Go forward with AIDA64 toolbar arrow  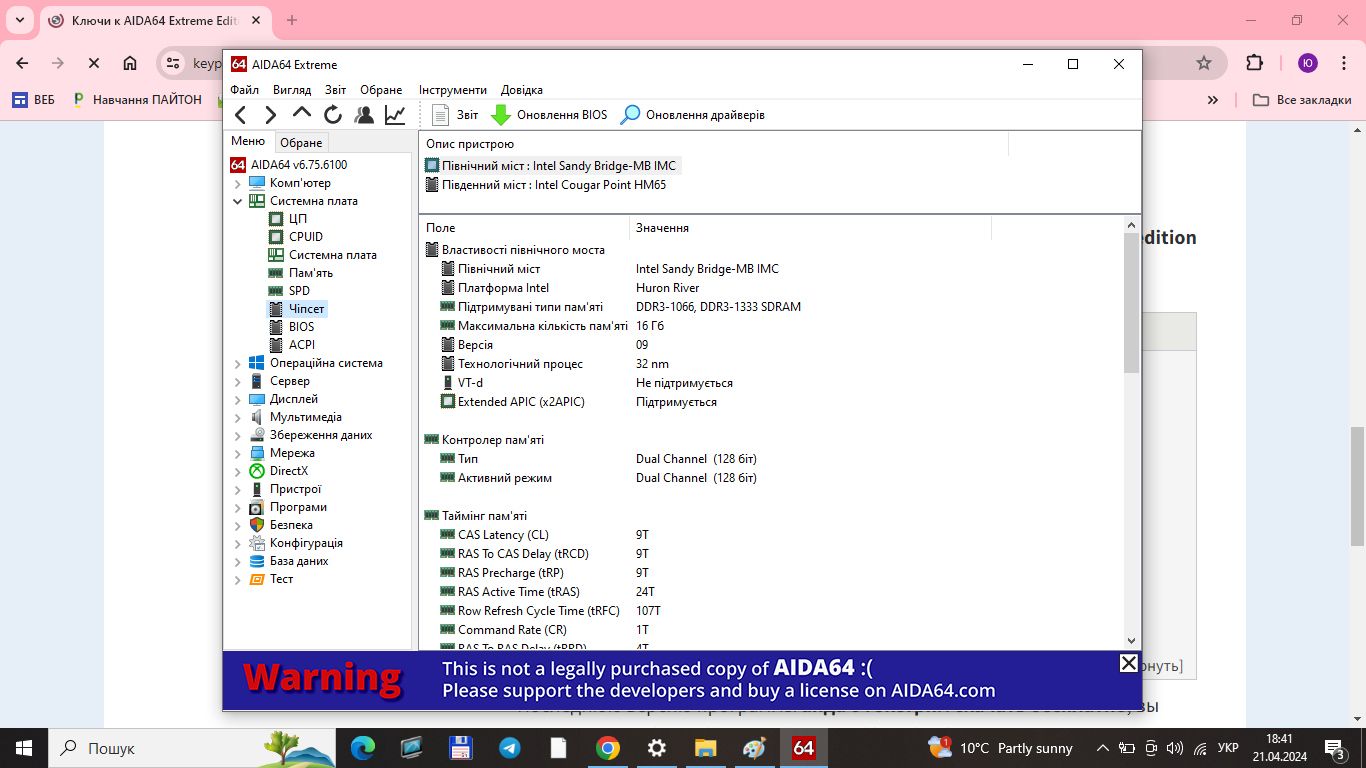coord(270,115)
